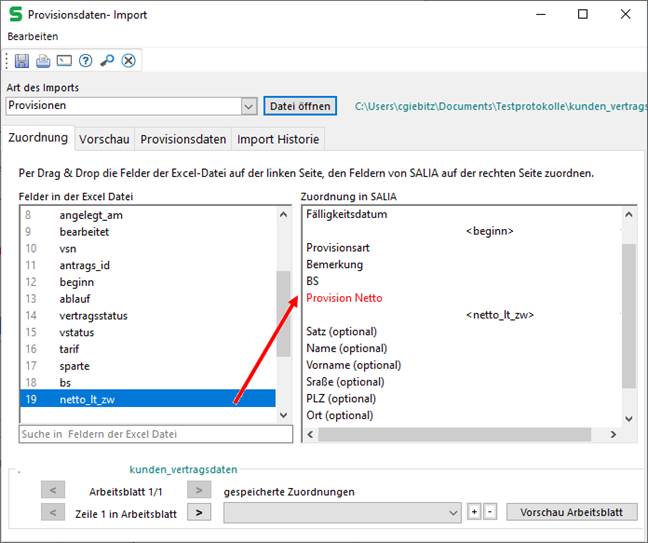Click the key toolbar icon
This screenshot has width=648, height=543.
coord(107,61)
